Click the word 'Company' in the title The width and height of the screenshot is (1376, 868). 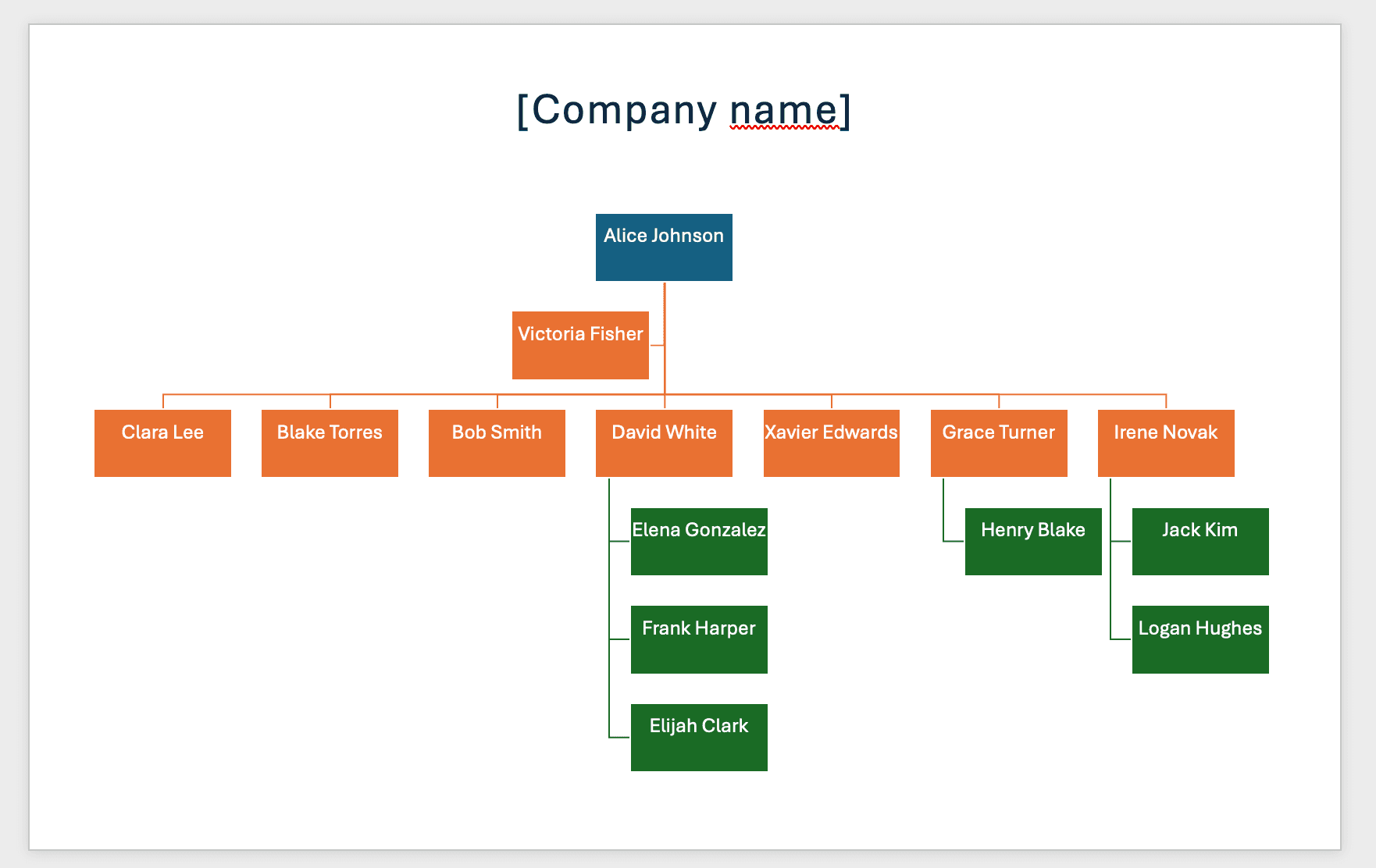(x=625, y=110)
